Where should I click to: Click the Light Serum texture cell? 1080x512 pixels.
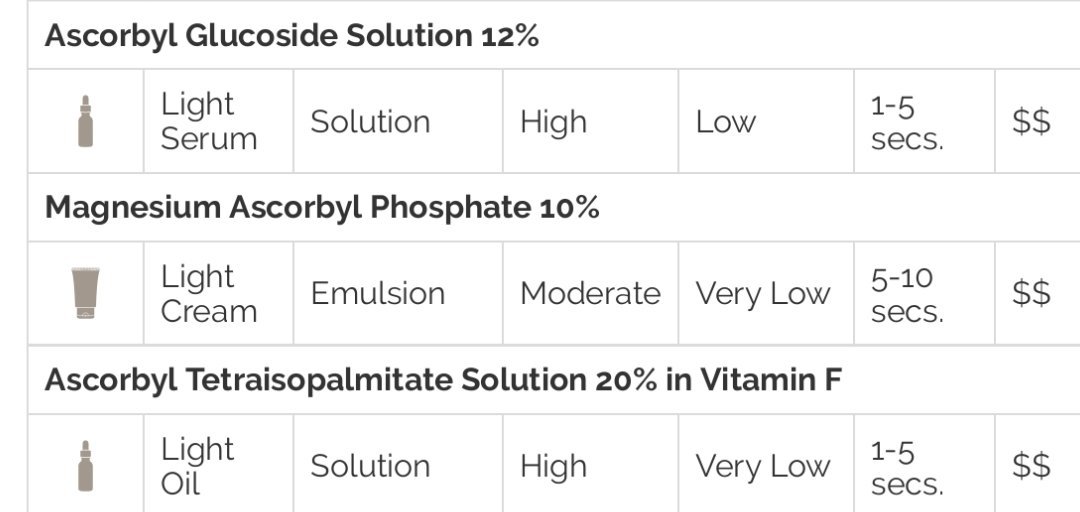[209, 122]
